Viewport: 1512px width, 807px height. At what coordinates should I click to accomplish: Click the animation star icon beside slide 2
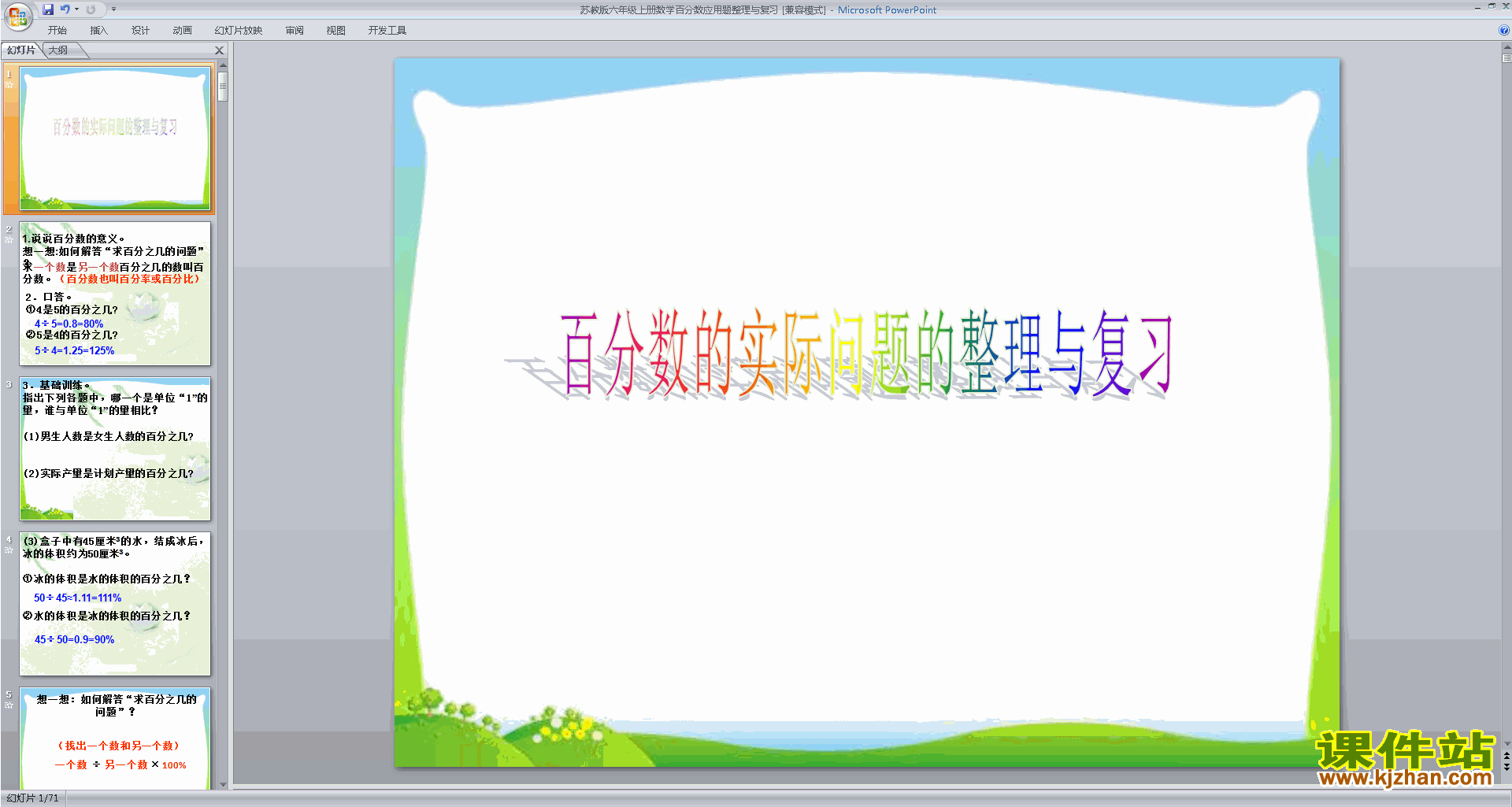click(x=9, y=239)
